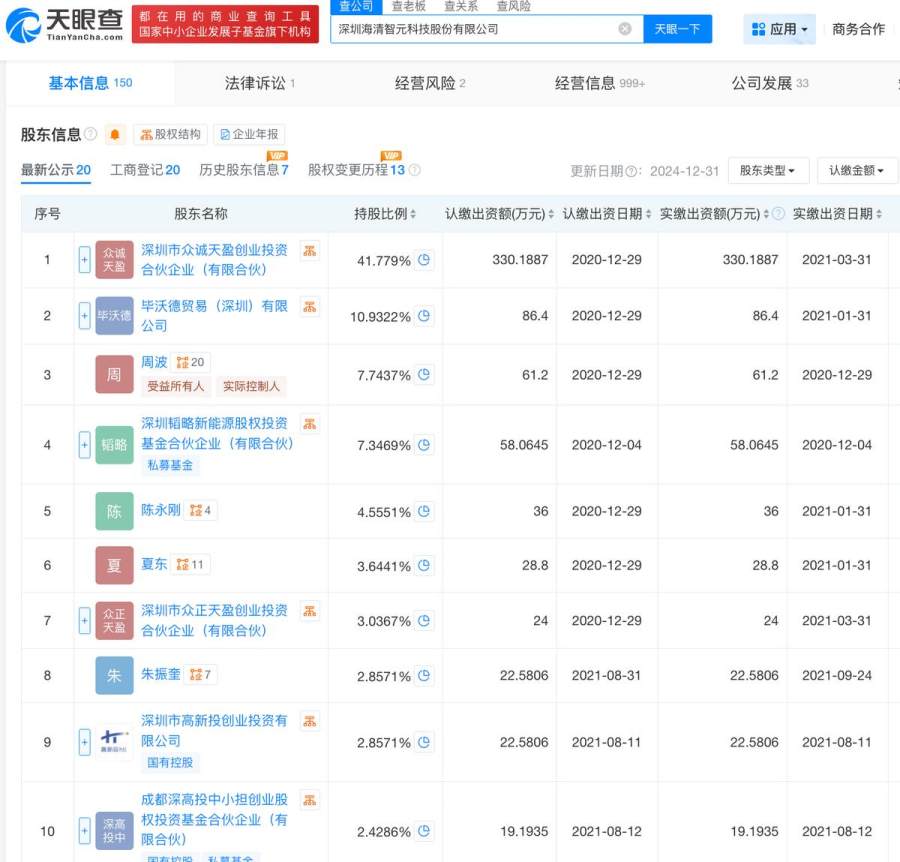Open equity chart icon for 深圳韬略新能源股权投资
This screenshot has height=862, width=900.
pos(310,424)
